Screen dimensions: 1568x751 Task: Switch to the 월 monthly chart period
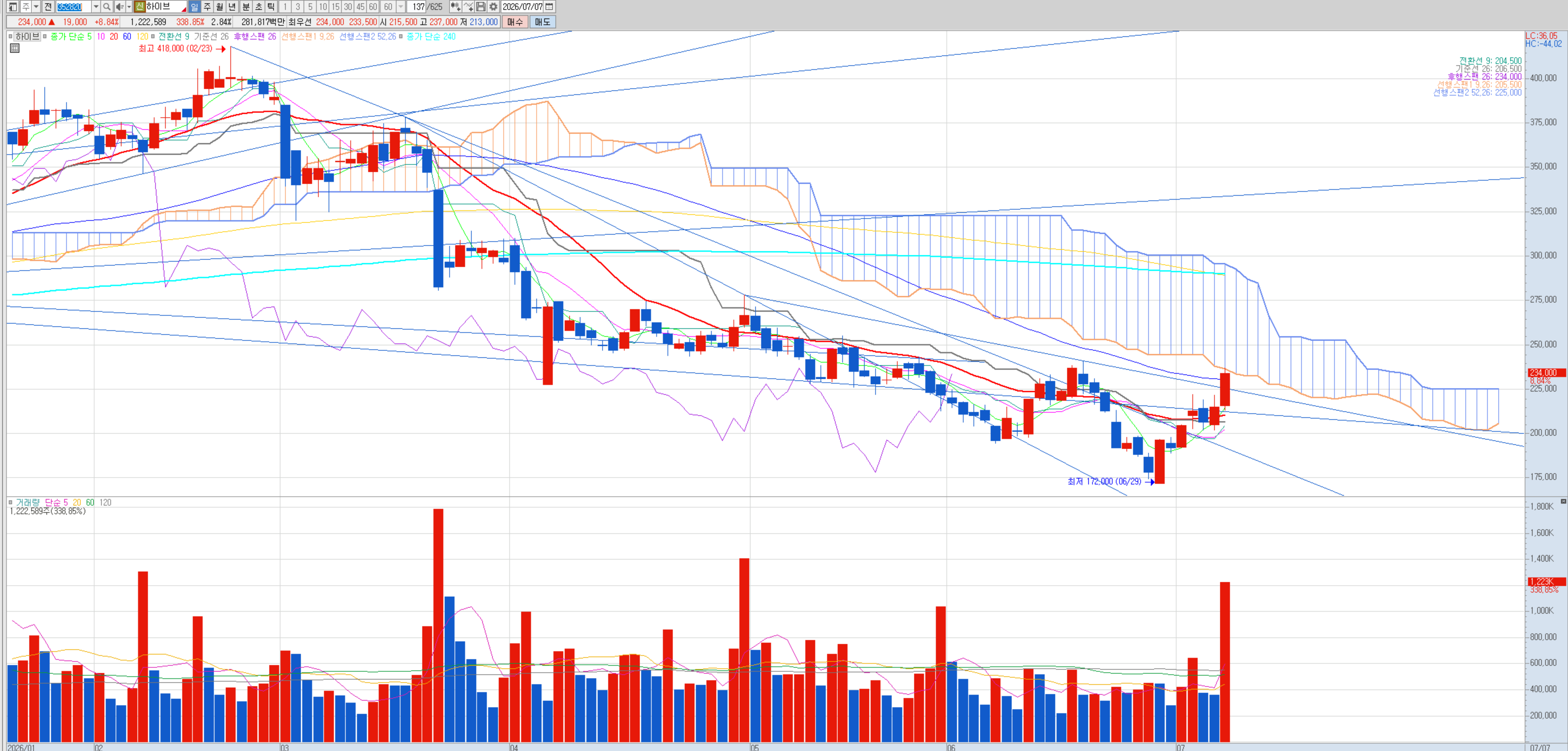pyautogui.click(x=220, y=7)
